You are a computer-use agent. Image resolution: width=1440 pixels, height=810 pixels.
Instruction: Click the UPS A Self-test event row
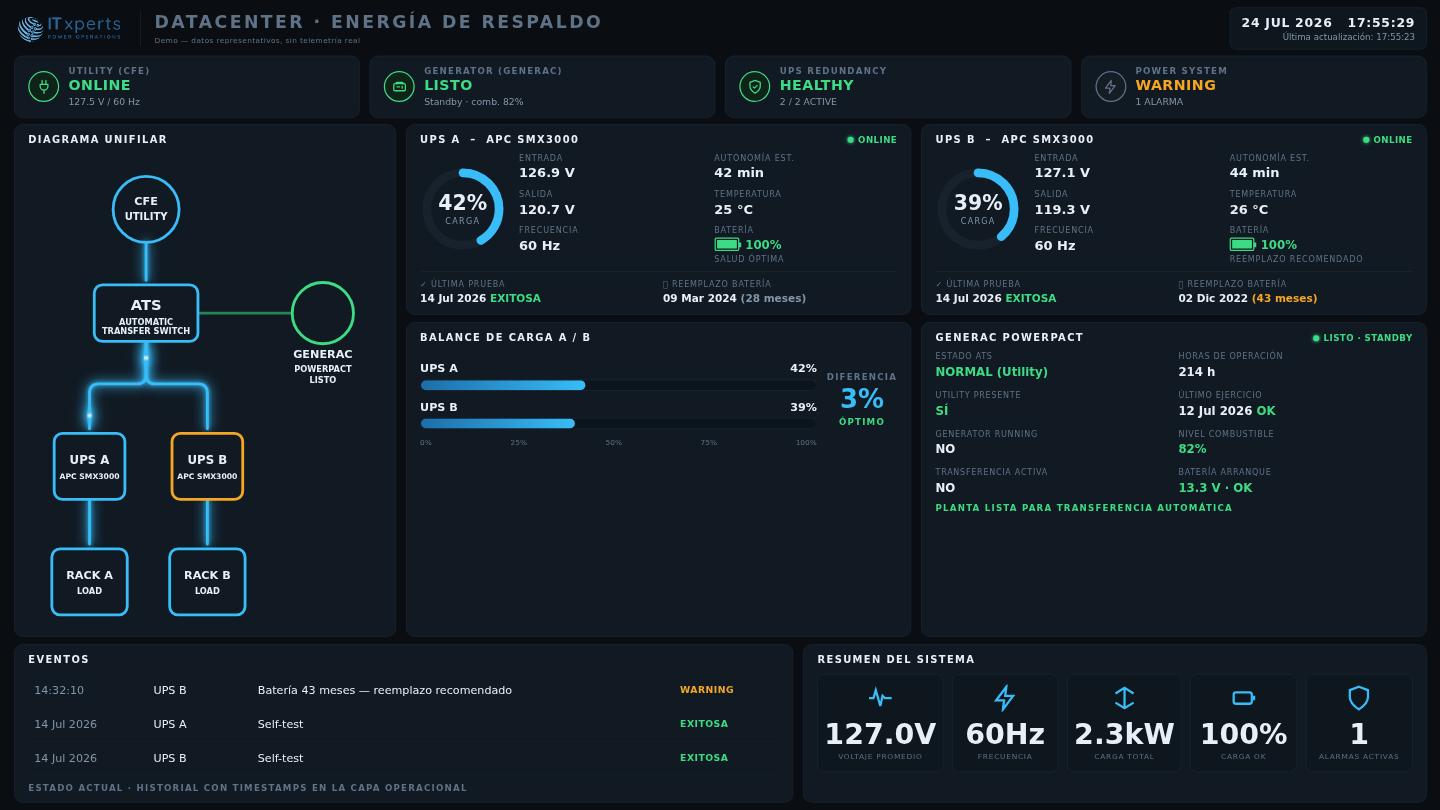pyautogui.click(x=403, y=724)
